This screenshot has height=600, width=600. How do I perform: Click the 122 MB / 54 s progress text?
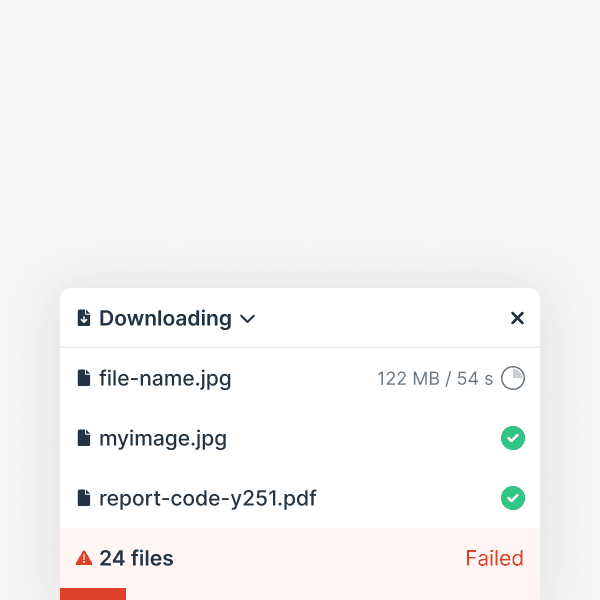[x=435, y=379]
